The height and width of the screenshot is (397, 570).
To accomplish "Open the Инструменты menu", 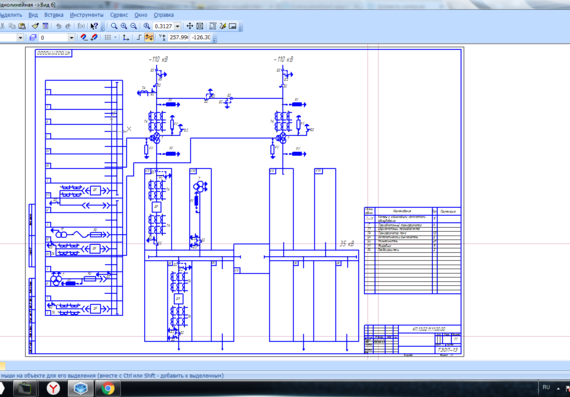I will (87, 15).
